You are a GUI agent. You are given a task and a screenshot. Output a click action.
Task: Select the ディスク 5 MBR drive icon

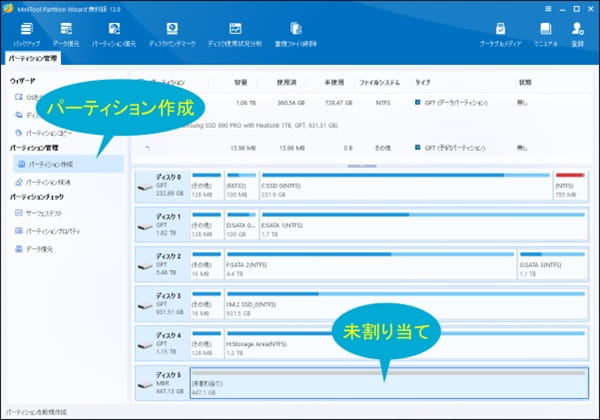coord(145,384)
